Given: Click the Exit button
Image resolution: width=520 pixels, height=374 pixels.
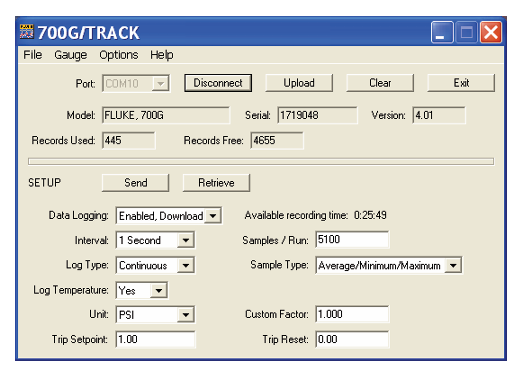Looking at the screenshot, I should pyautogui.click(x=461, y=83).
